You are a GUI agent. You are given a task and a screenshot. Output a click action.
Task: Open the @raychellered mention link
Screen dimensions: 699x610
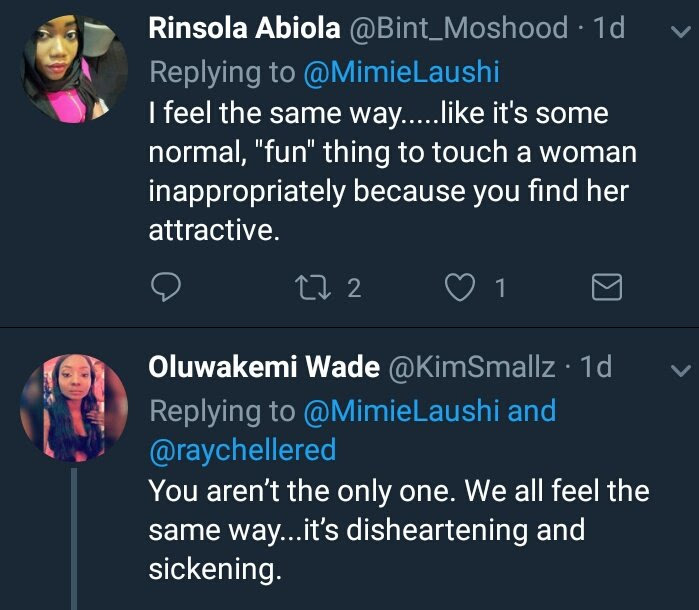242,450
